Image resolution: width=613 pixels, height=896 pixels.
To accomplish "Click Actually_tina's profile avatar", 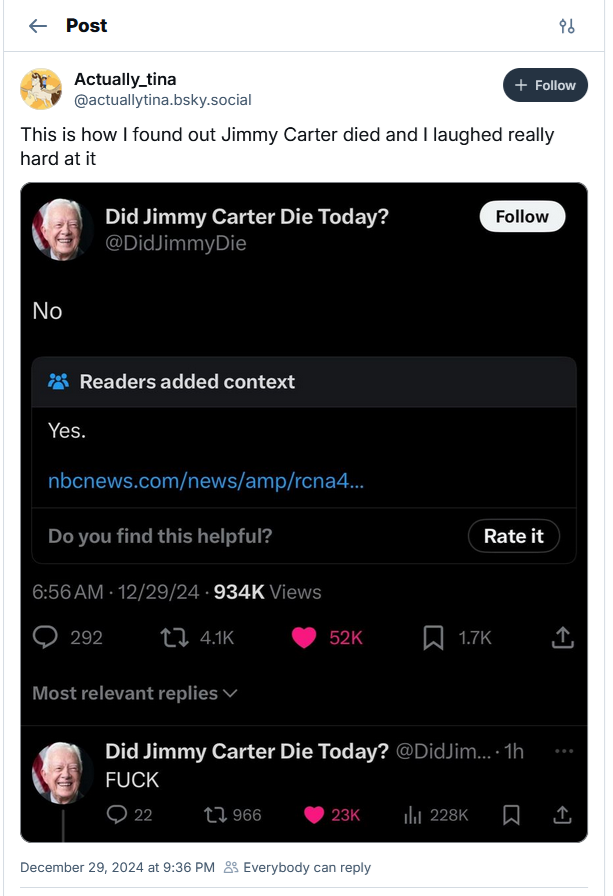I will point(41,89).
